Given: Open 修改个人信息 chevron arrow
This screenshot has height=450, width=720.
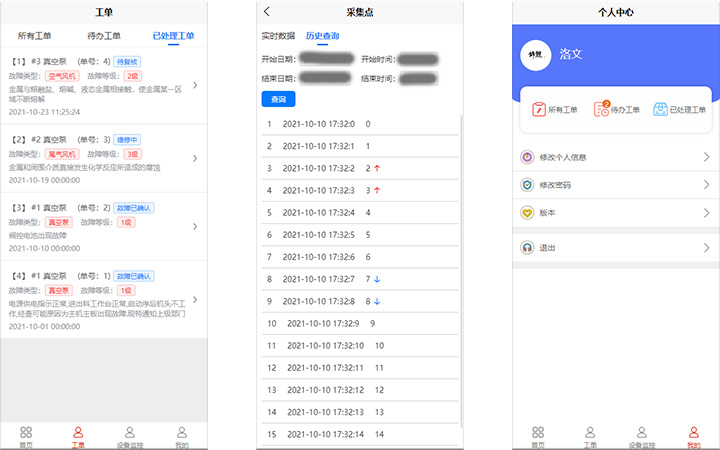Looking at the screenshot, I should pyautogui.click(x=706, y=157).
